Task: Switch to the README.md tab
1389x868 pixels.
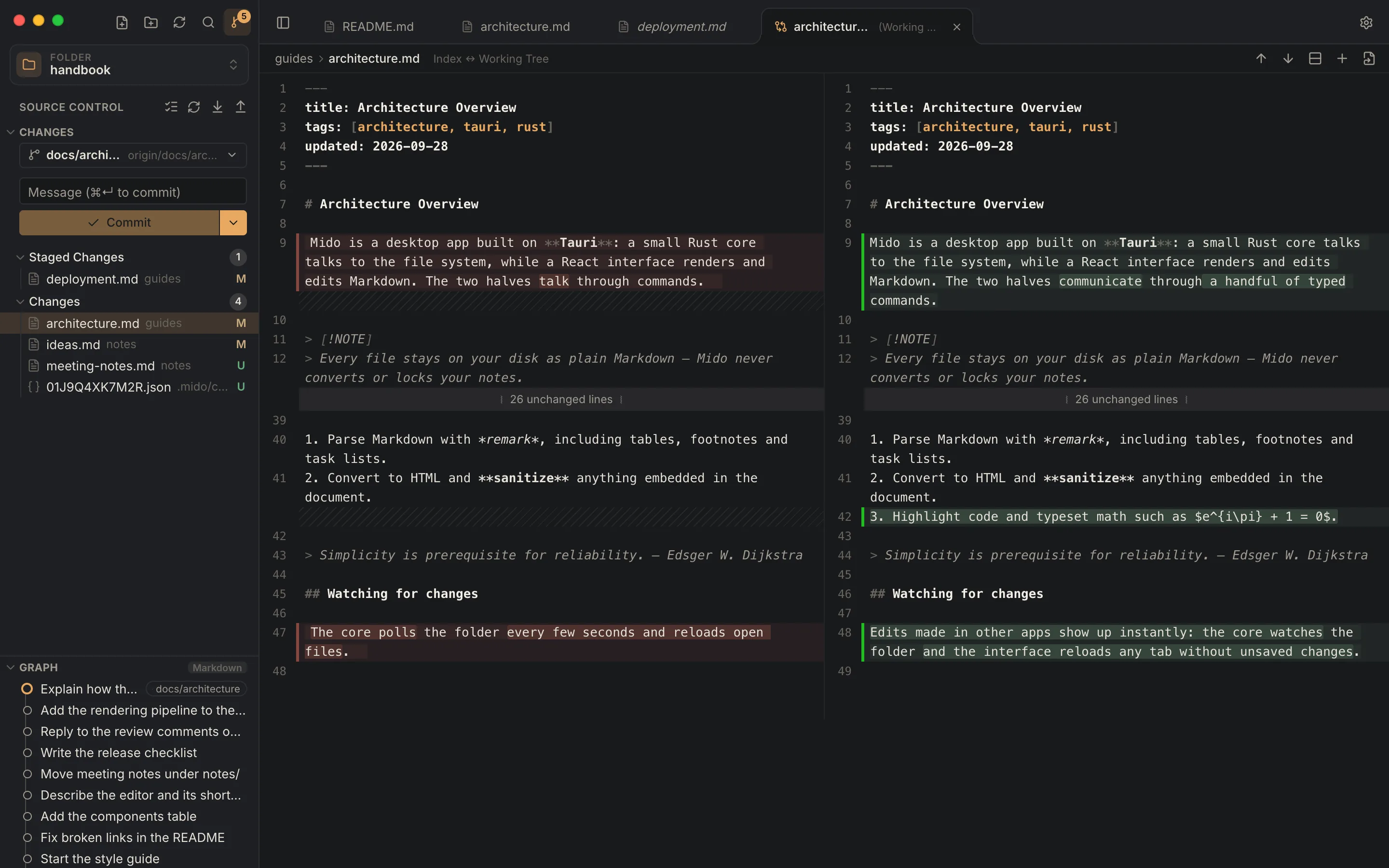Action: click(x=369, y=27)
